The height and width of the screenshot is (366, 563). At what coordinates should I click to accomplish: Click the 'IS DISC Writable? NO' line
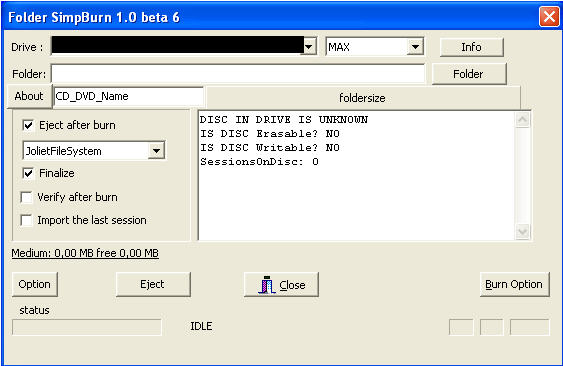tap(270, 148)
